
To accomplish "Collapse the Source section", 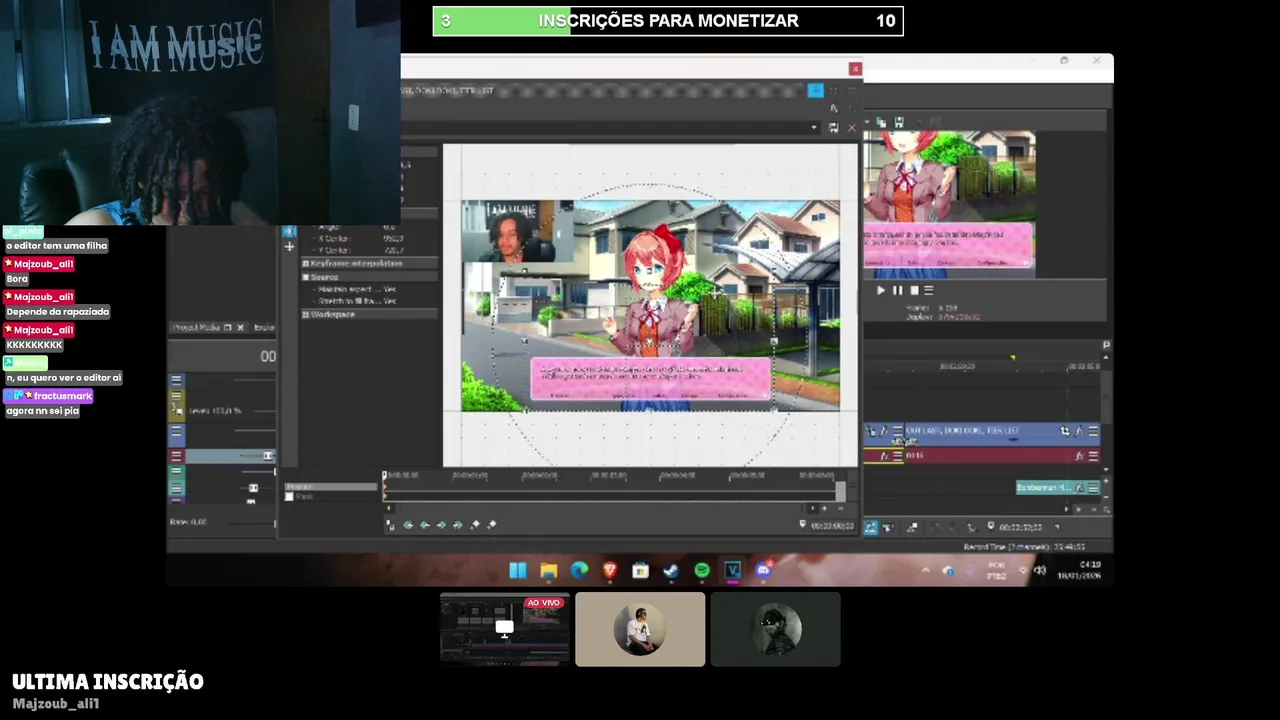I will pos(306,277).
